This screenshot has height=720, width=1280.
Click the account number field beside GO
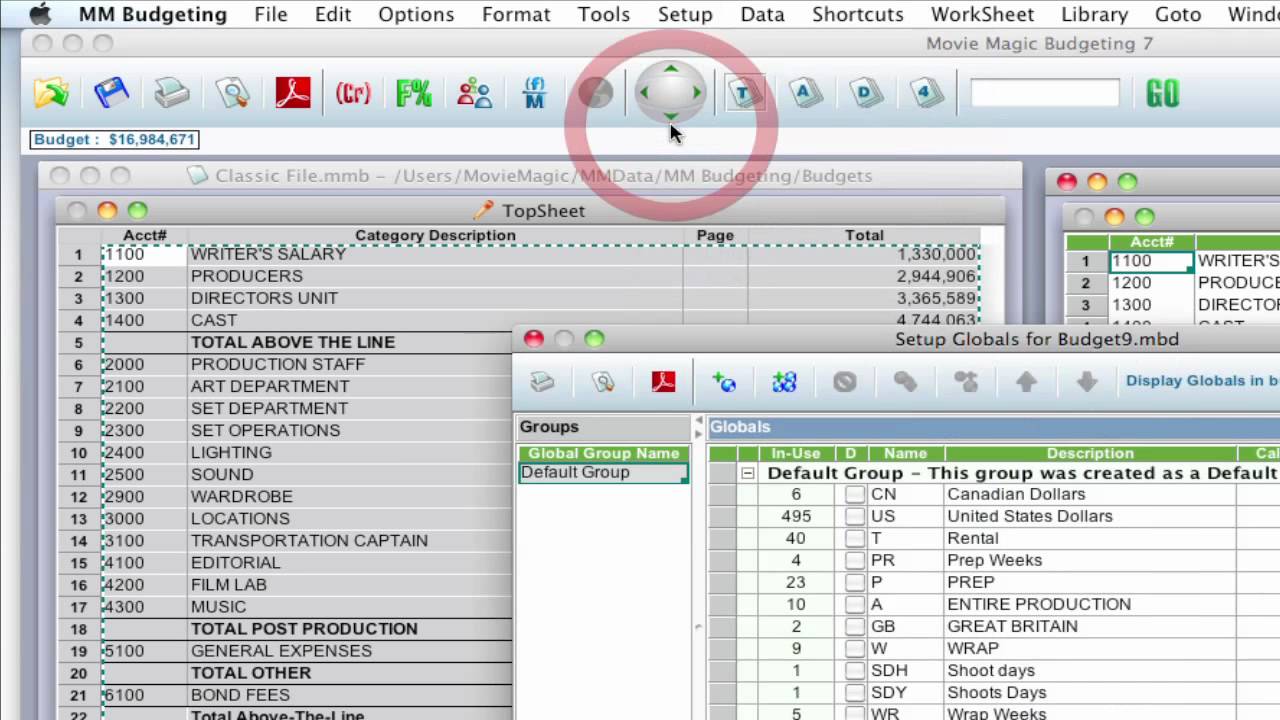pos(1045,93)
